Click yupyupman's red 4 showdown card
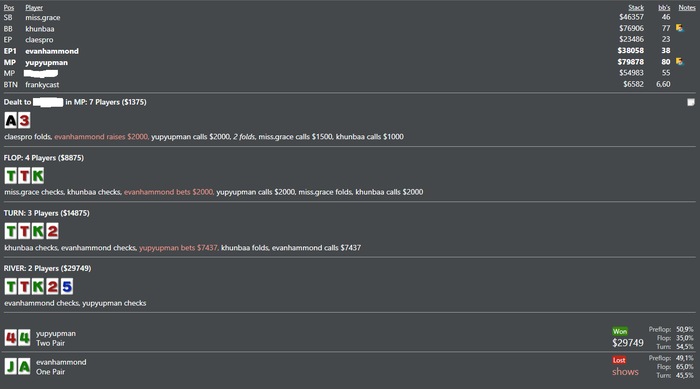Screen dimensions: 700x389 [x=11, y=338]
